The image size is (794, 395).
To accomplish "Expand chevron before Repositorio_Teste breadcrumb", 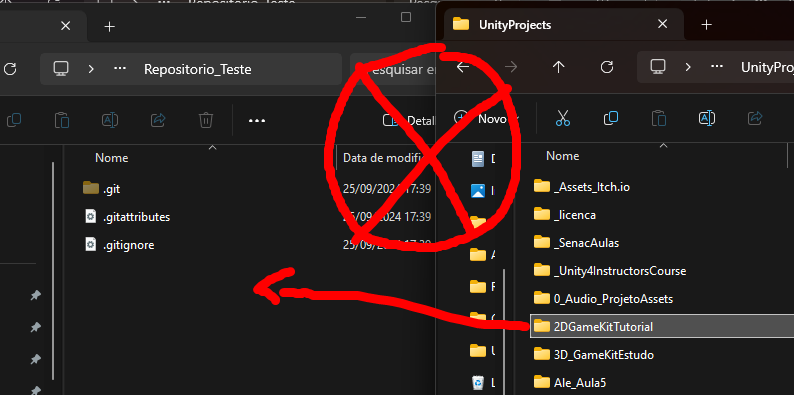I will click(91, 69).
